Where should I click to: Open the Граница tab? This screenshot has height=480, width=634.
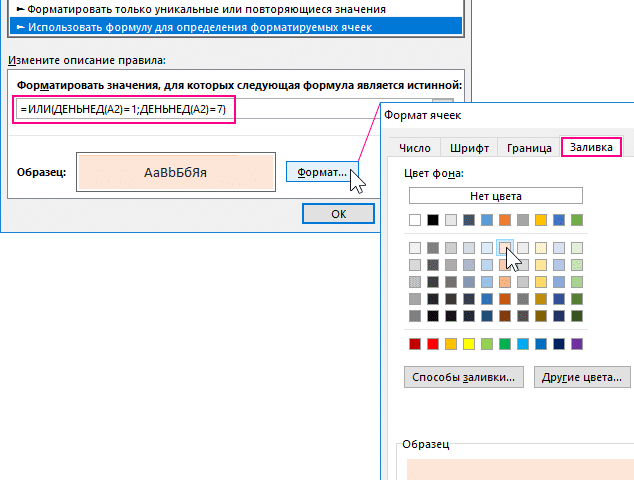click(529, 148)
